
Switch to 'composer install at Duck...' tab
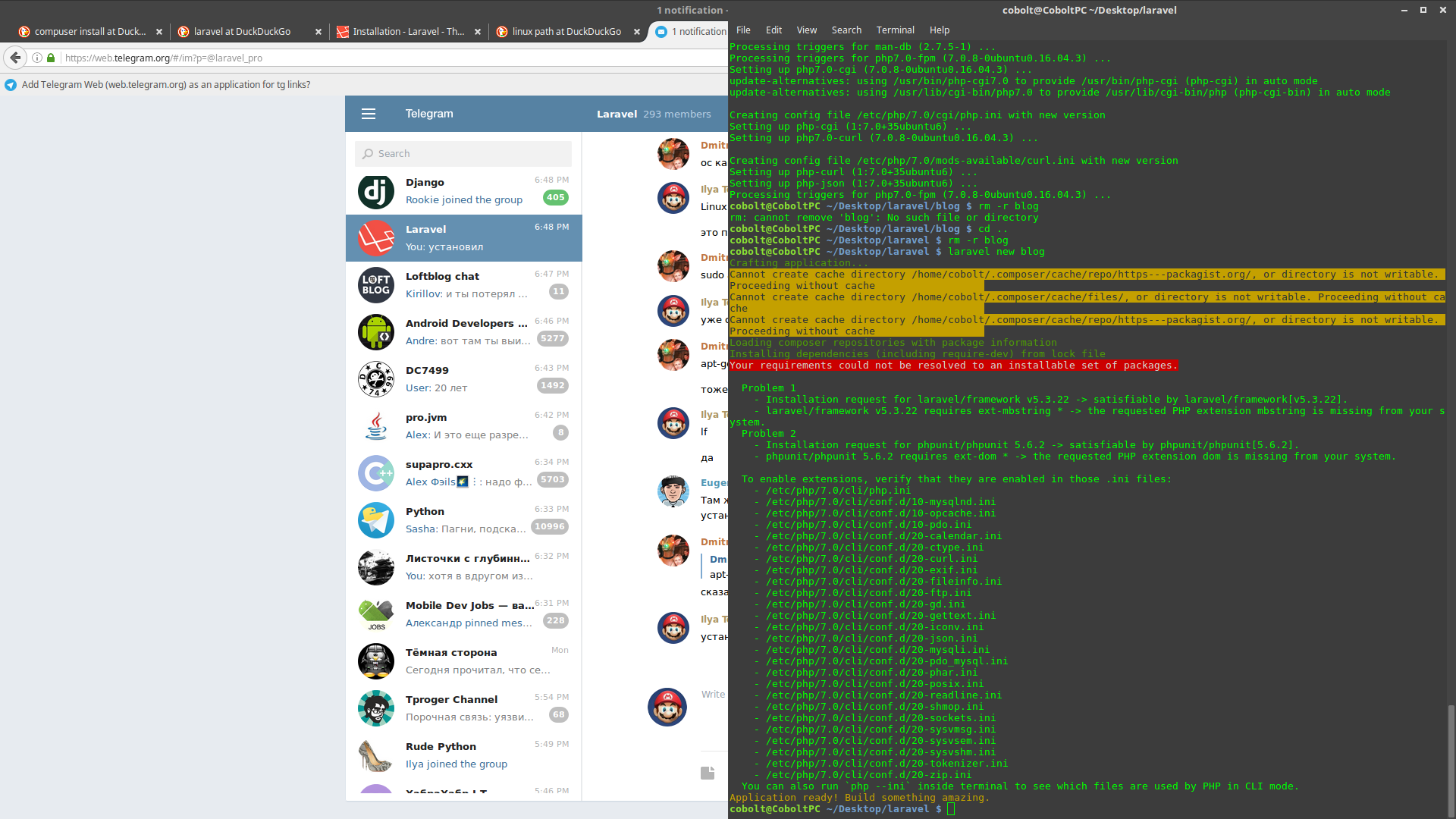tap(89, 32)
